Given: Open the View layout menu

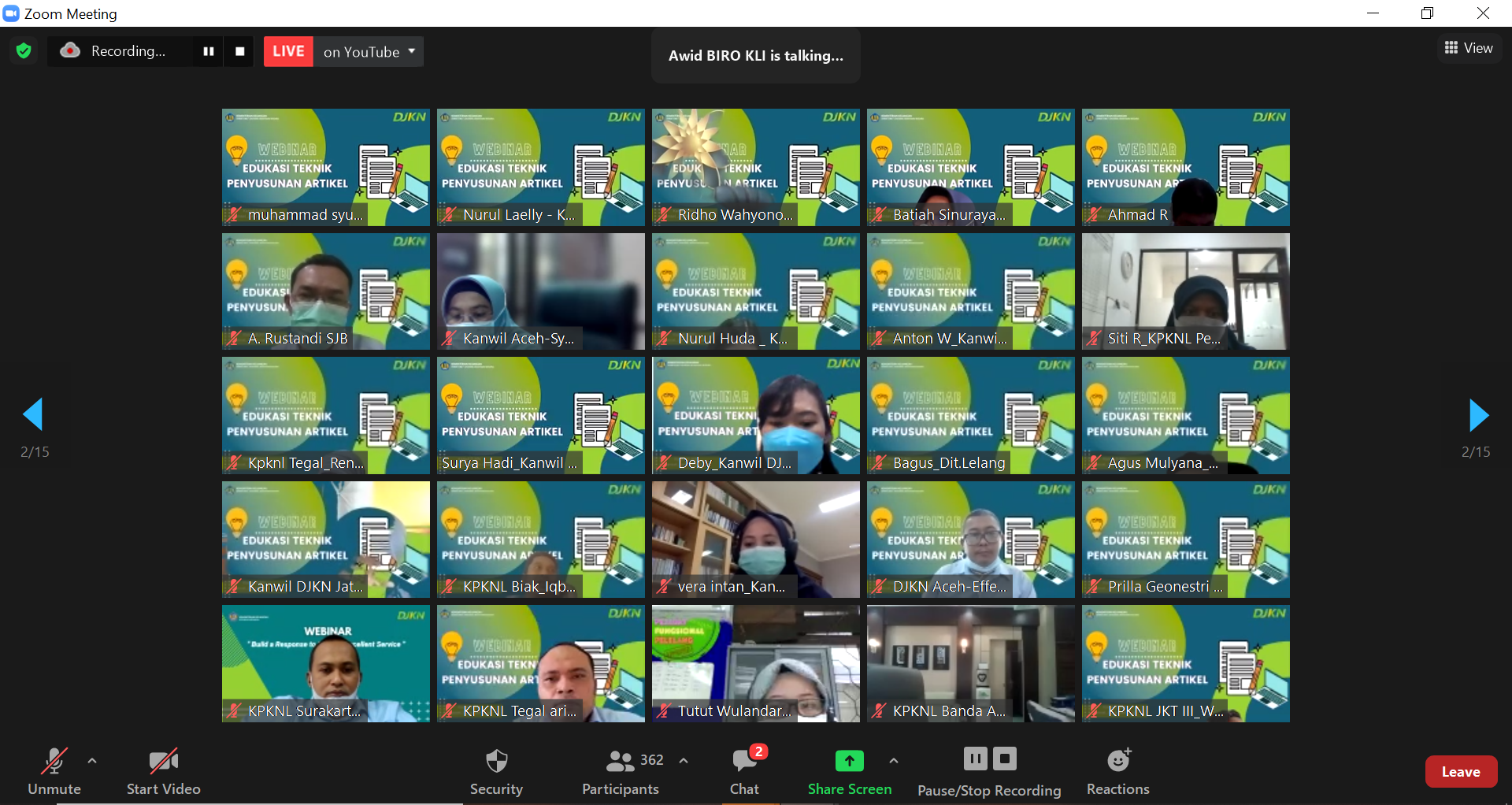Looking at the screenshot, I should click(1469, 48).
